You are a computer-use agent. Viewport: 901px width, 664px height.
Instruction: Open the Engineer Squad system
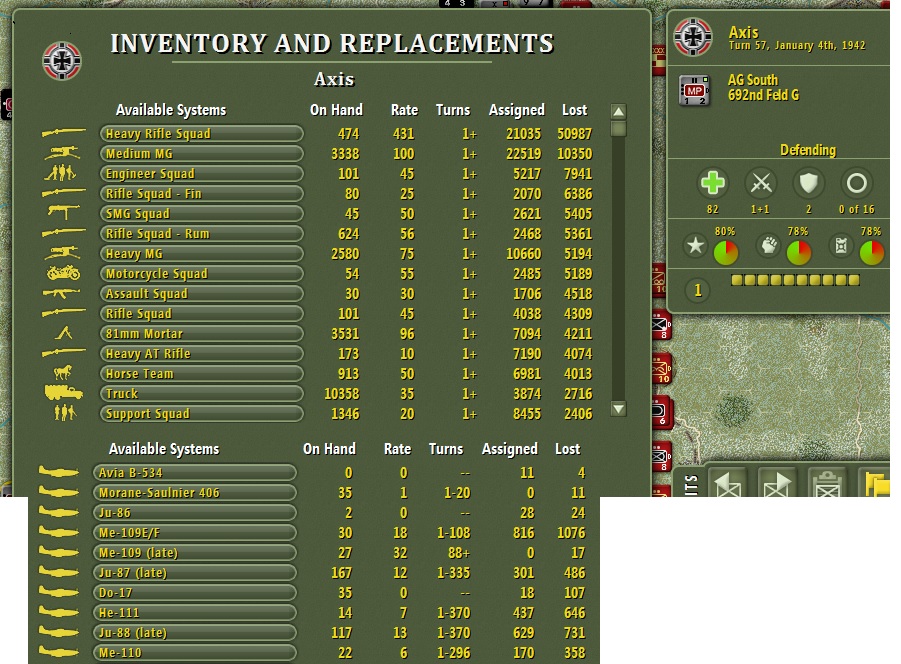click(x=202, y=173)
